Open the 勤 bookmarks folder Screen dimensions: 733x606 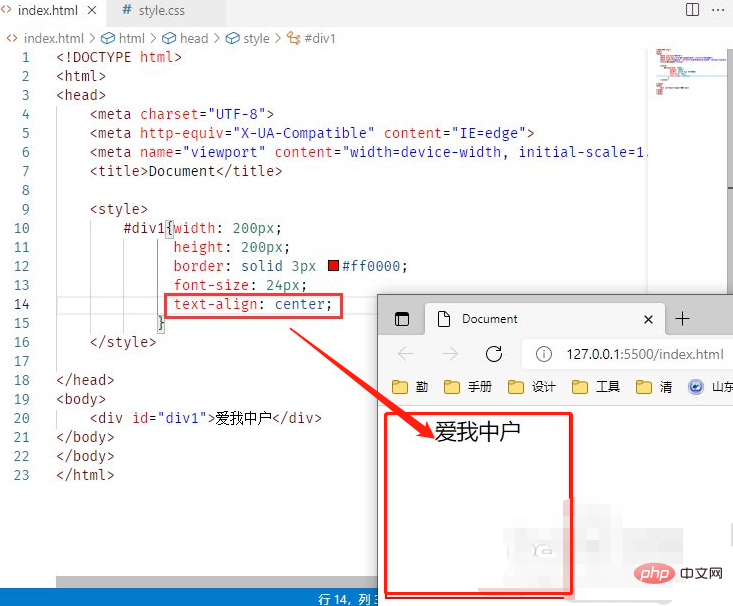pos(410,387)
